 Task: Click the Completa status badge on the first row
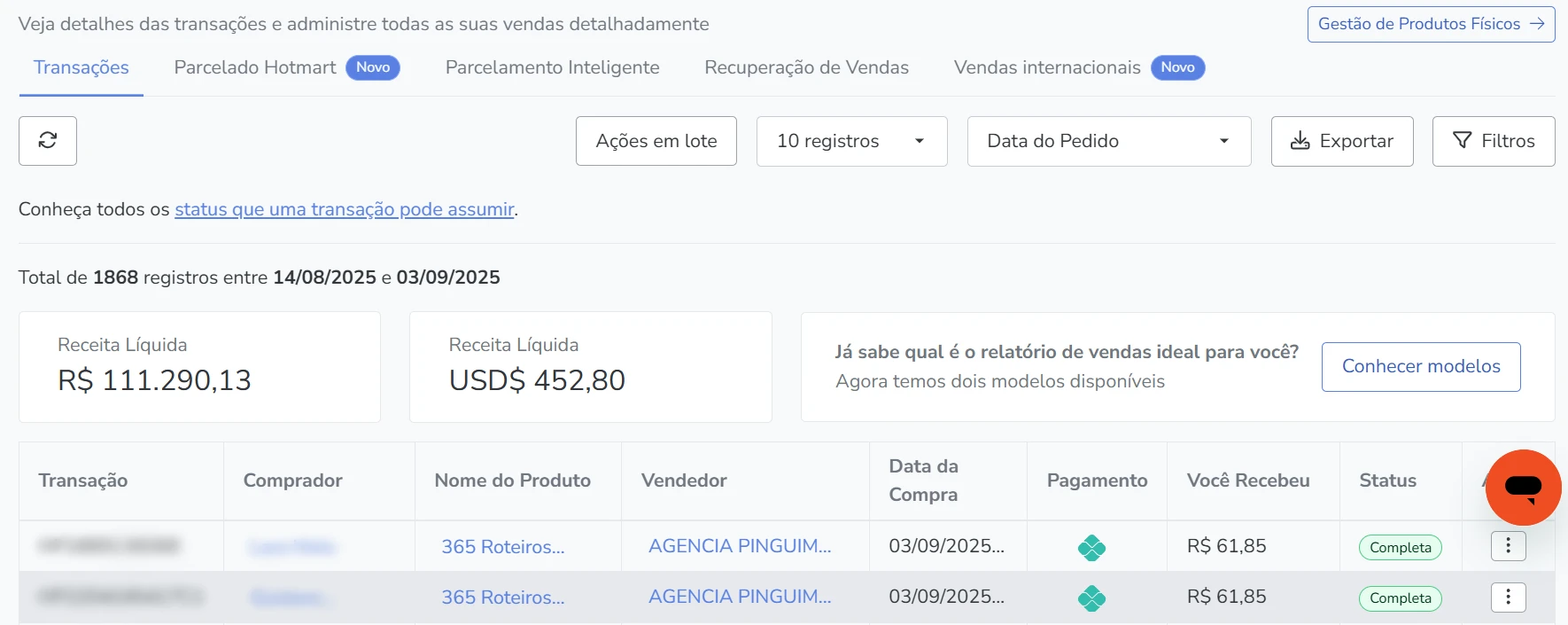click(x=1400, y=547)
